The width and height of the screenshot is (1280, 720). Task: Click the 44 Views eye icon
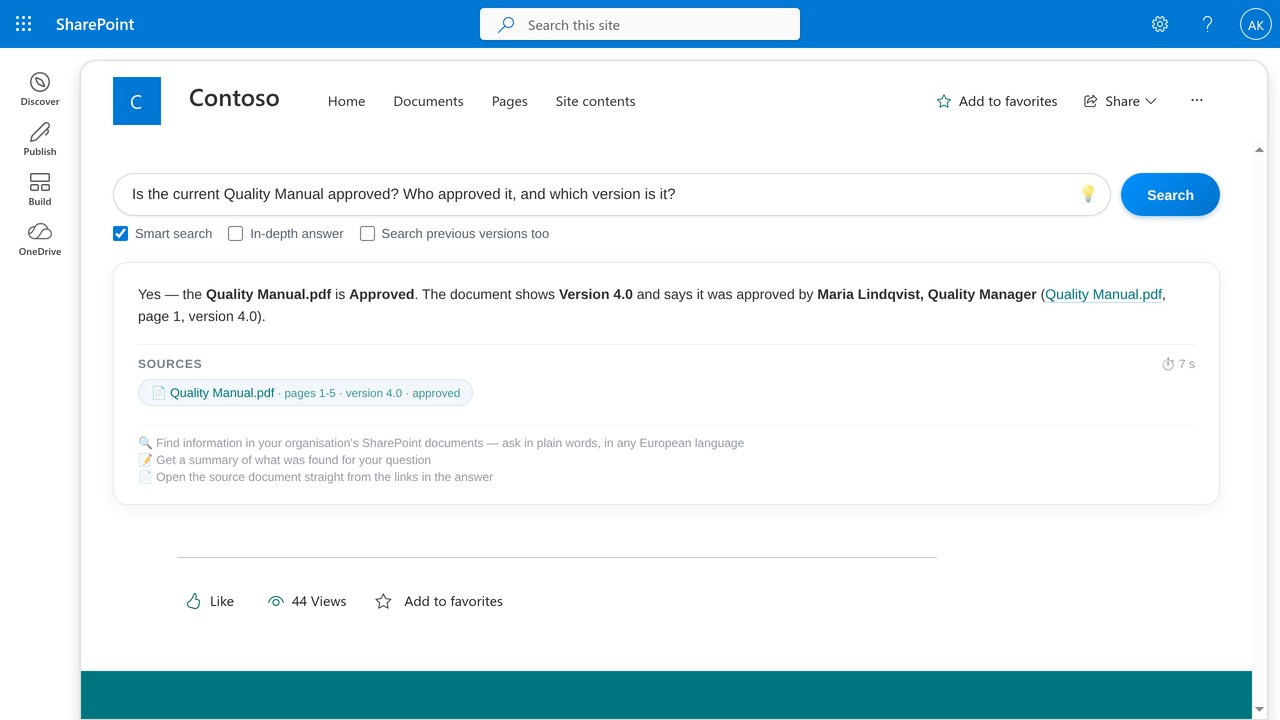tap(276, 601)
